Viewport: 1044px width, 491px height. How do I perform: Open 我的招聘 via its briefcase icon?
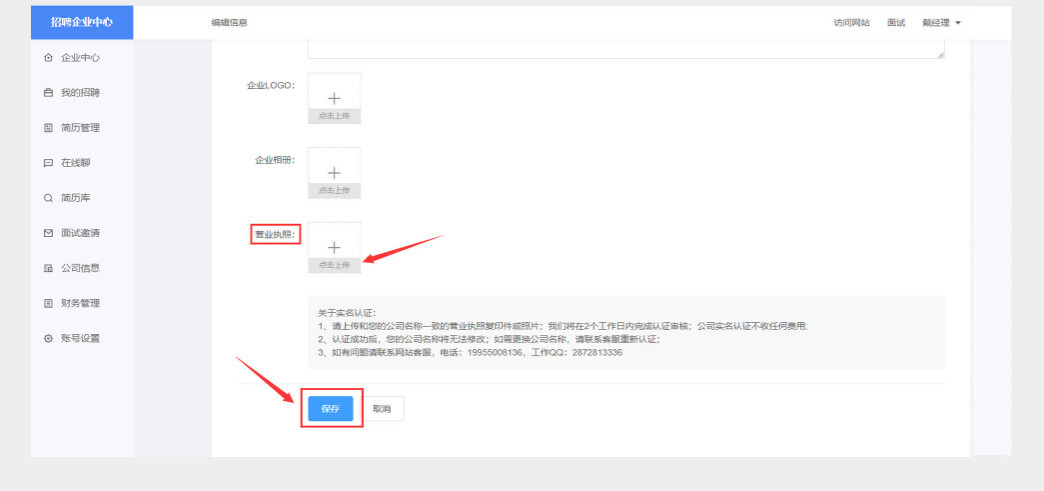[48, 93]
